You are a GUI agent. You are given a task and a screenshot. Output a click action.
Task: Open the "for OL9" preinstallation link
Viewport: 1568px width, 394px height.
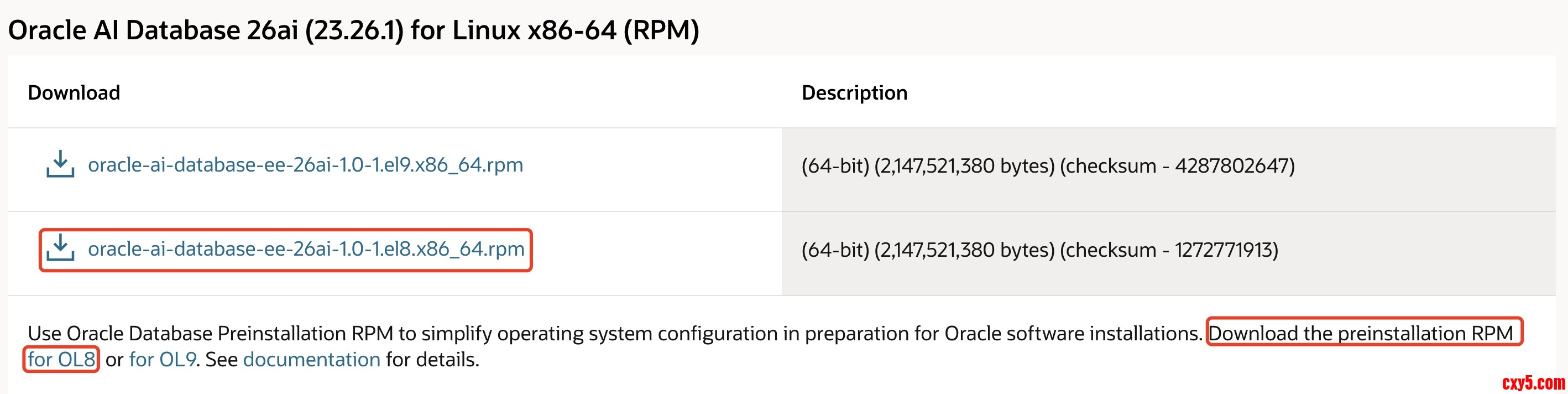[162, 359]
